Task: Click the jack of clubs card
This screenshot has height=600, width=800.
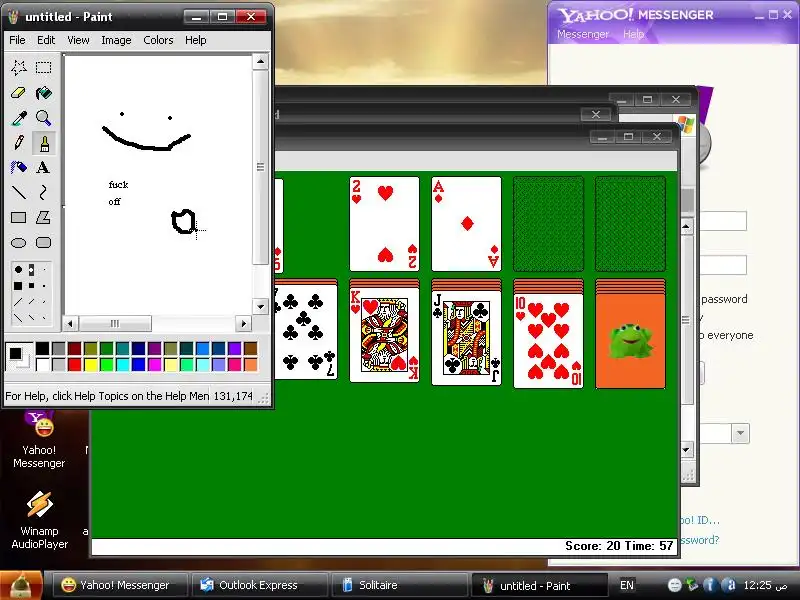Action: coord(466,337)
